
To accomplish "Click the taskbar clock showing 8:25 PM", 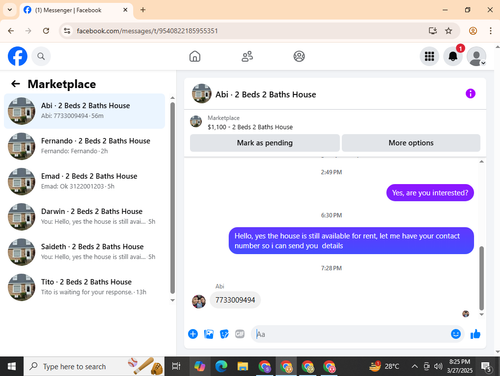I will tap(460, 366).
